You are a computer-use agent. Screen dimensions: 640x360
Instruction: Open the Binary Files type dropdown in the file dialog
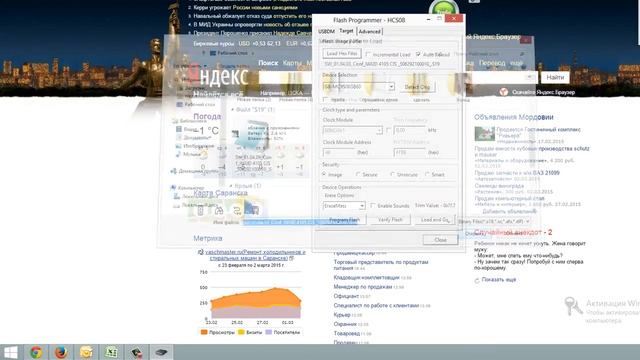coord(527,221)
